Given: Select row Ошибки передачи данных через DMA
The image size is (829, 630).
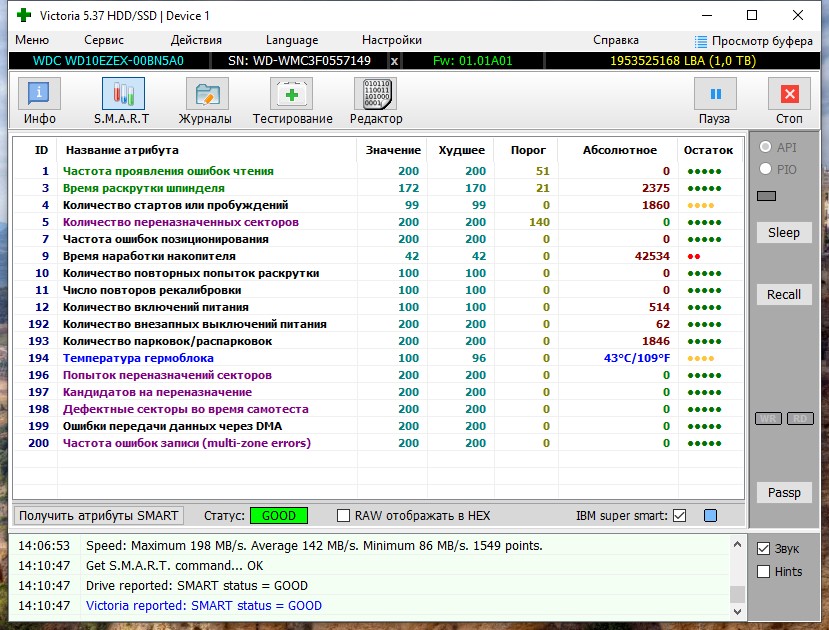Looking at the screenshot, I should (x=378, y=426).
